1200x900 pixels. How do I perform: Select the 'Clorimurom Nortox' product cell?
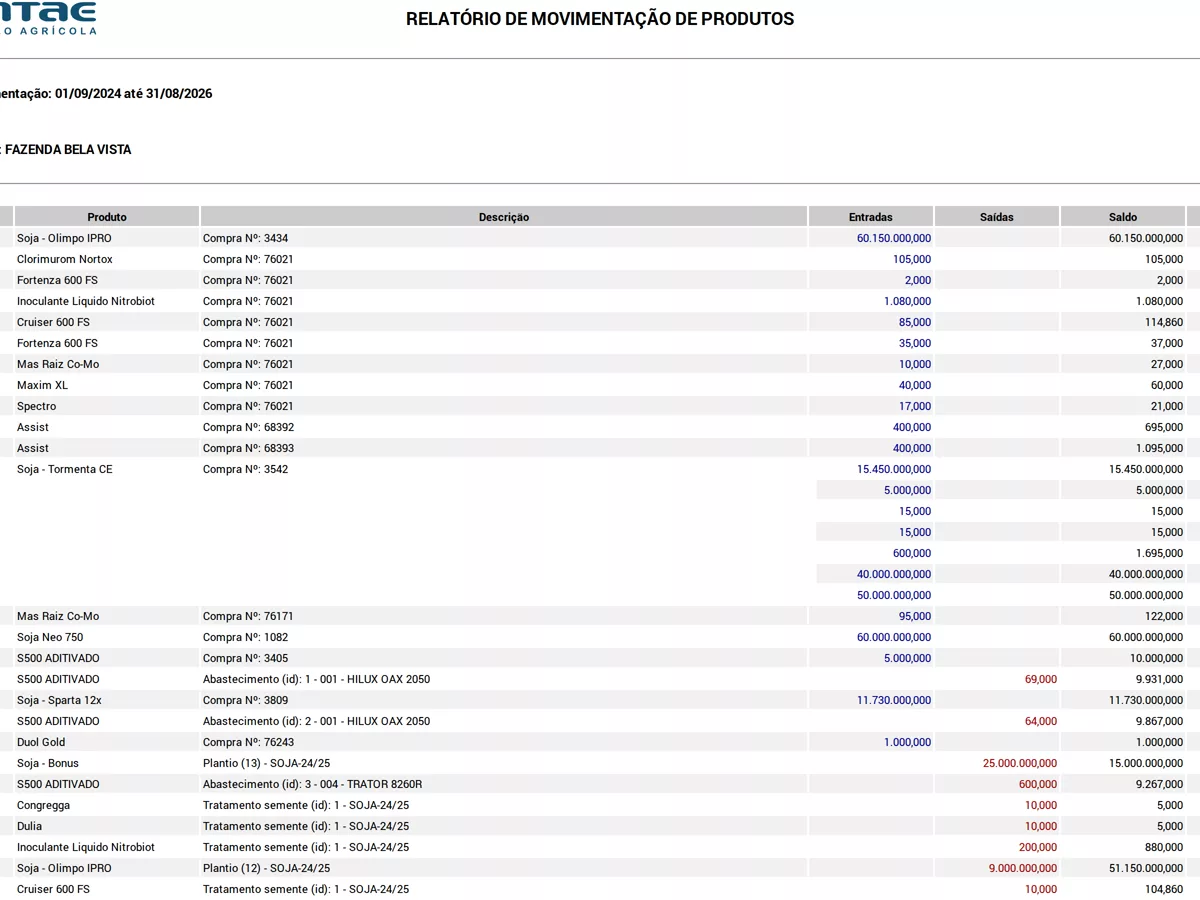pos(65,259)
